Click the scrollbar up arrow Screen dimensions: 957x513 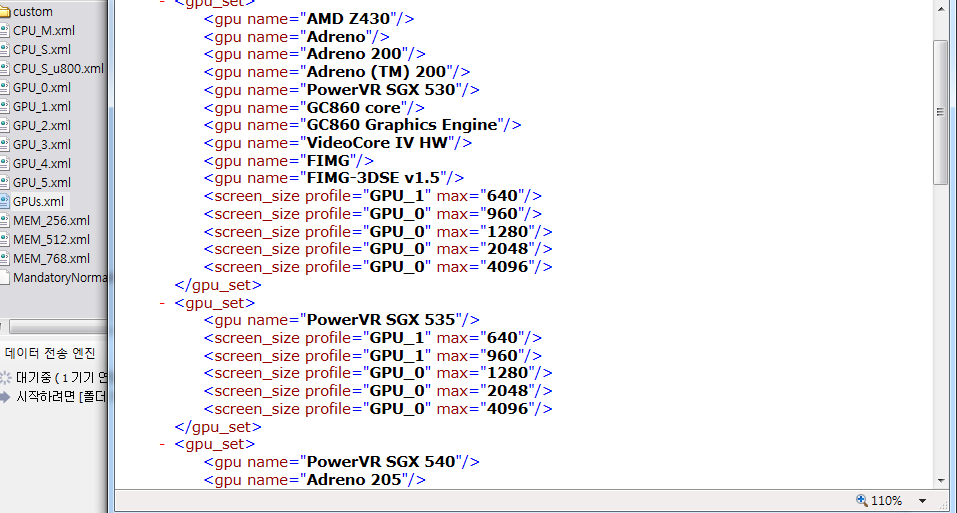[941, 9]
